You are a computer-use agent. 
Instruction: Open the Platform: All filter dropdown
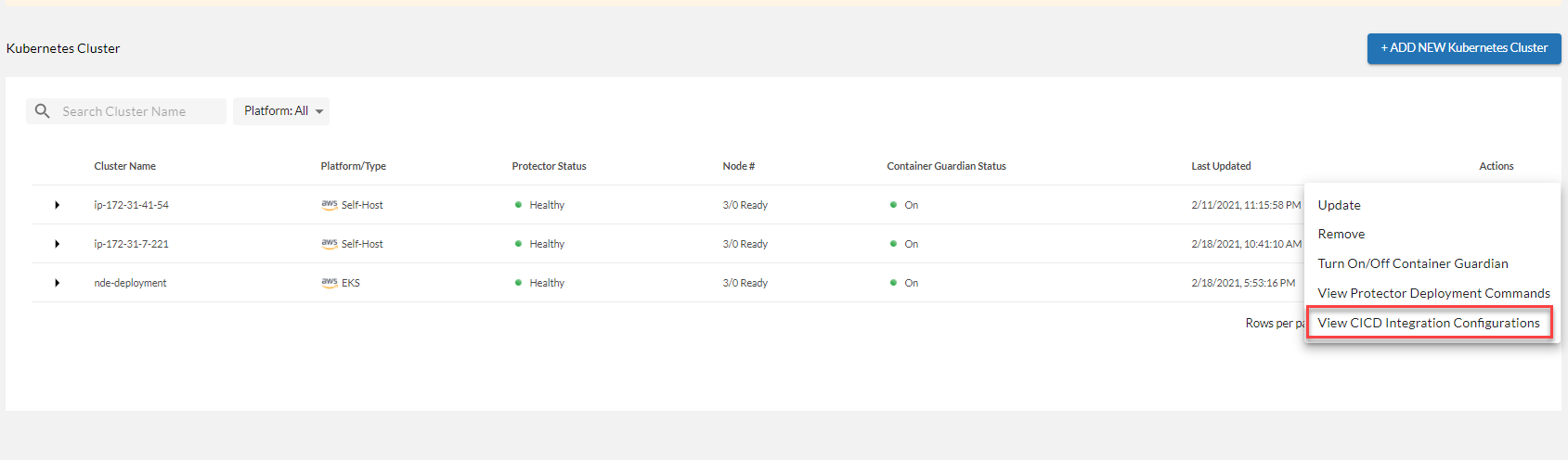click(281, 111)
